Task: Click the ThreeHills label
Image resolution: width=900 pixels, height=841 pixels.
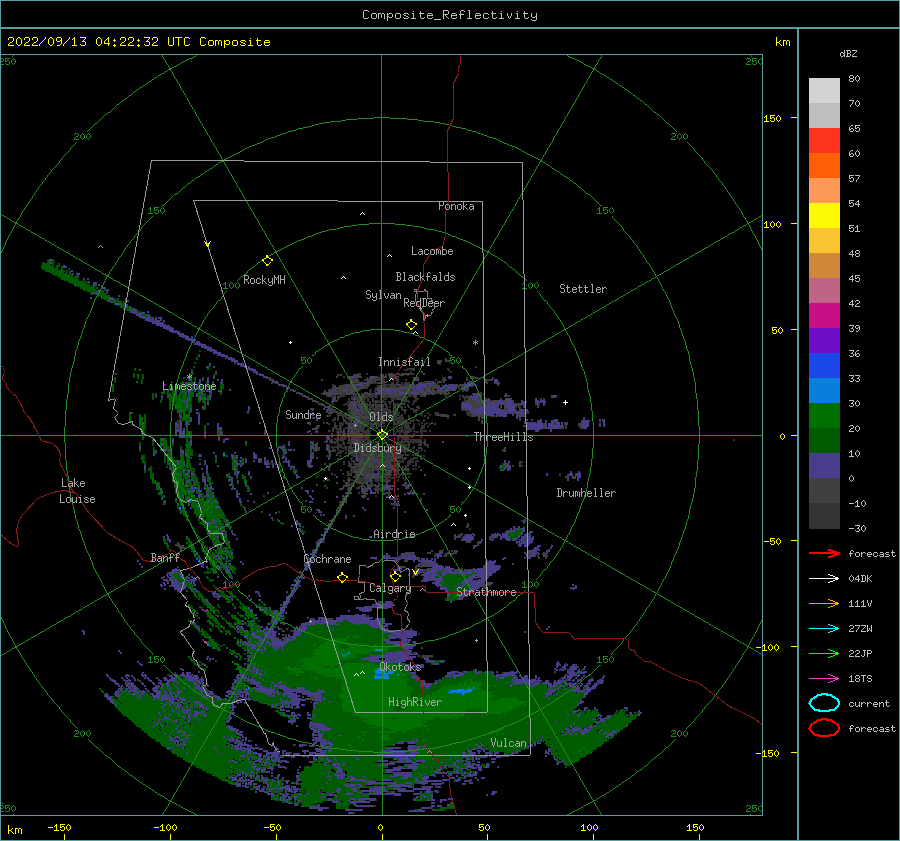Action: pyautogui.click(x=503, y=437)
